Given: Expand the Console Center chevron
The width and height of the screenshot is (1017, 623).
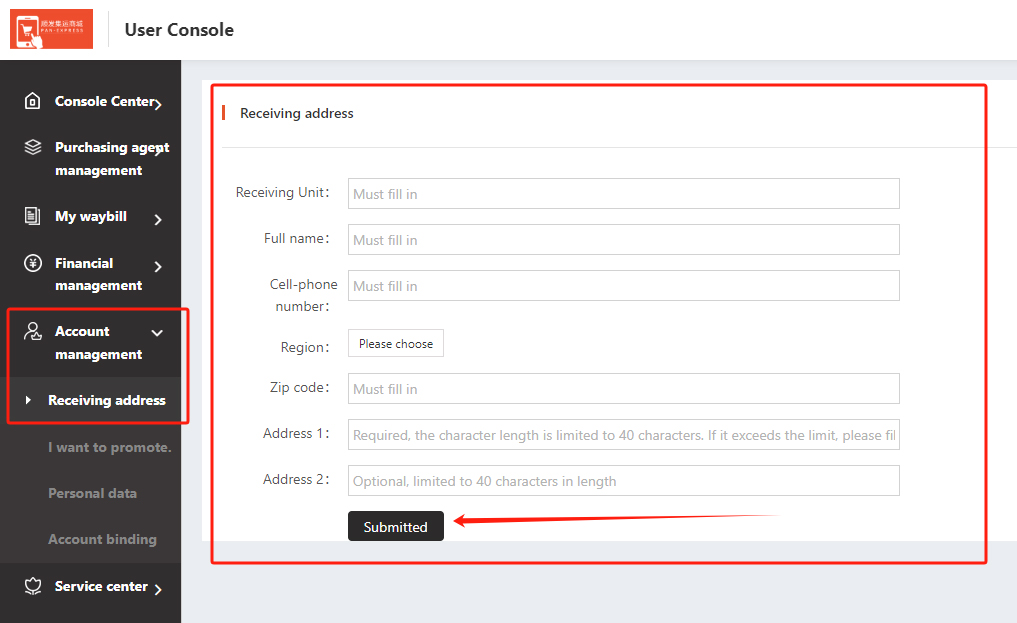Looking at the screenshot, I should click(158, 104).
